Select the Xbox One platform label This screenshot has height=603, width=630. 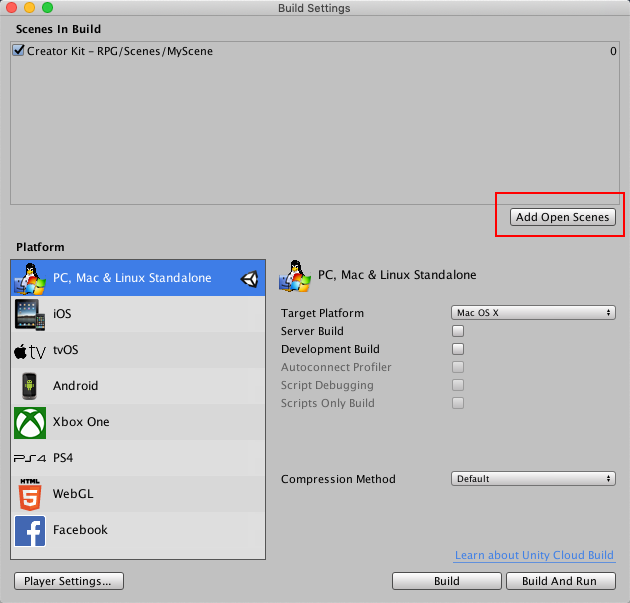[81, 422]
